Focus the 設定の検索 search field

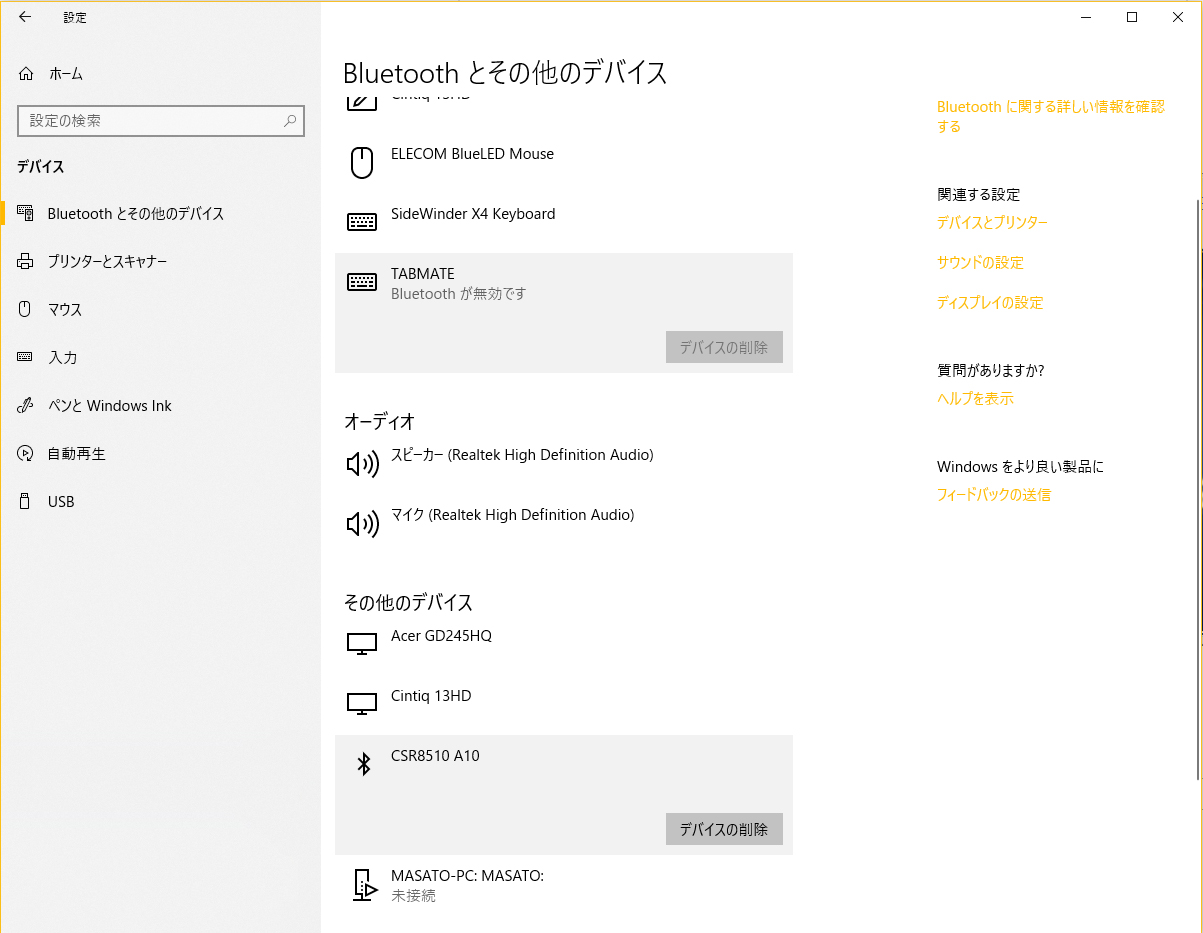coord(150,121)
